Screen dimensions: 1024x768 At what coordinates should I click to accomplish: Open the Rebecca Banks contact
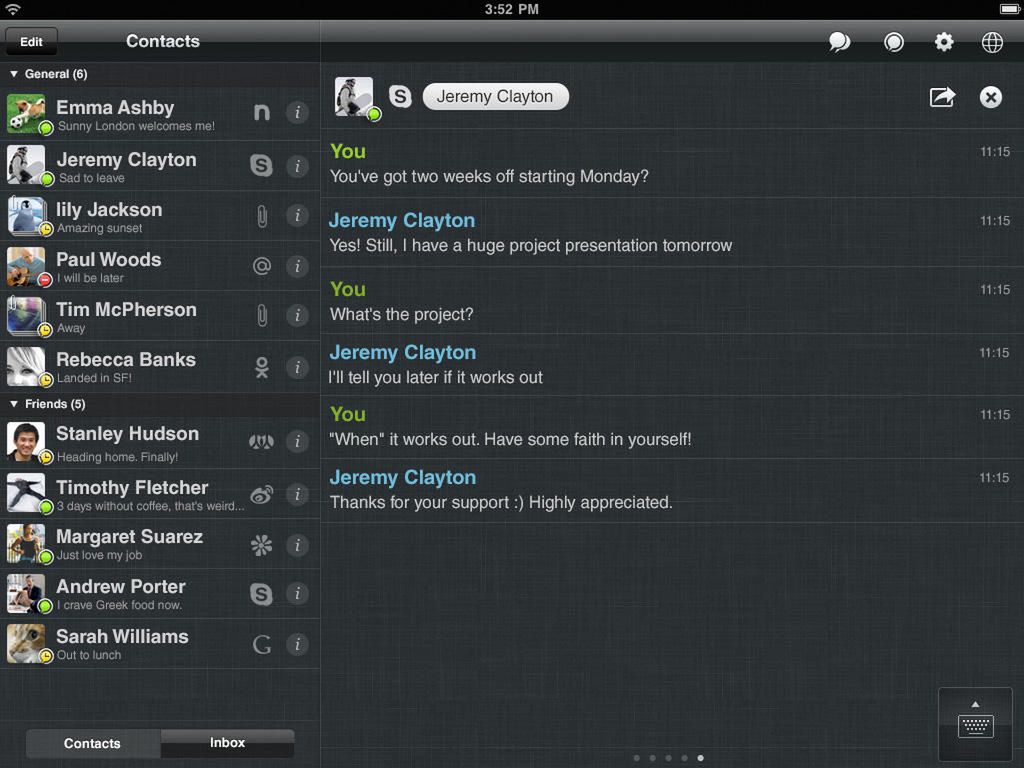(x=160, y=367)
